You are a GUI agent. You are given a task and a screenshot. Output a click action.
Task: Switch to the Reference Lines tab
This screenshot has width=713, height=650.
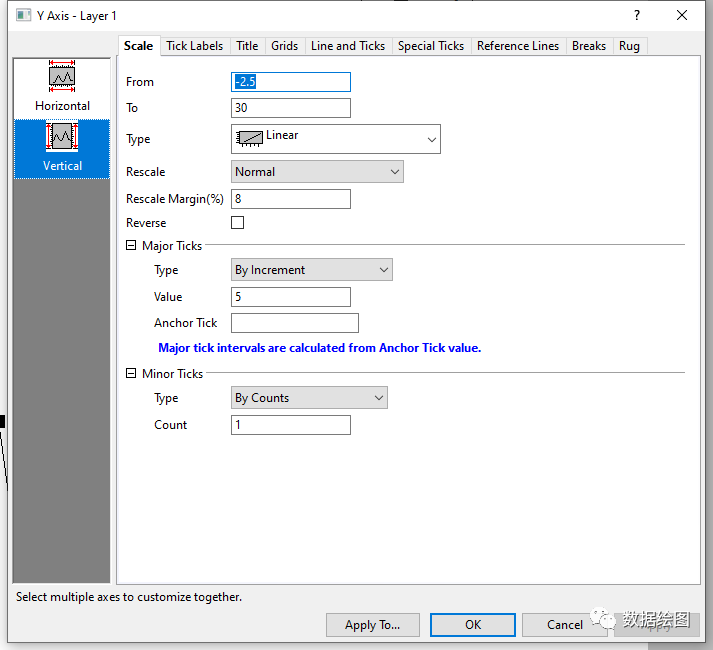pyautogui.click(x=518, y=46)
